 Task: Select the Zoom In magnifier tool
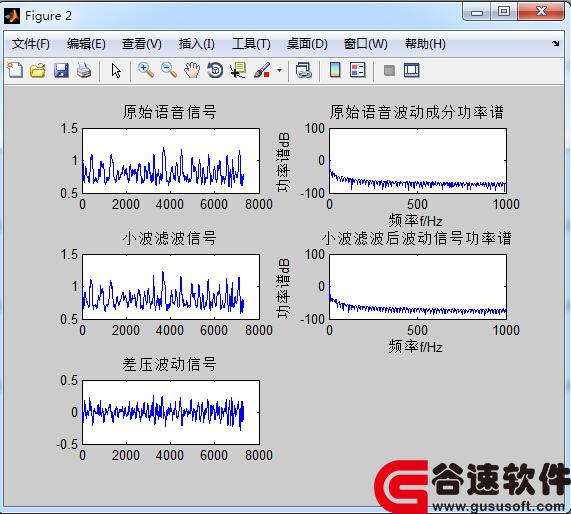[146, 70]
